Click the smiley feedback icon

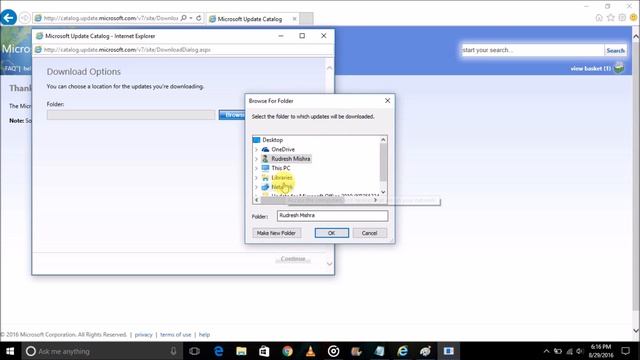[x=633, y=18]
